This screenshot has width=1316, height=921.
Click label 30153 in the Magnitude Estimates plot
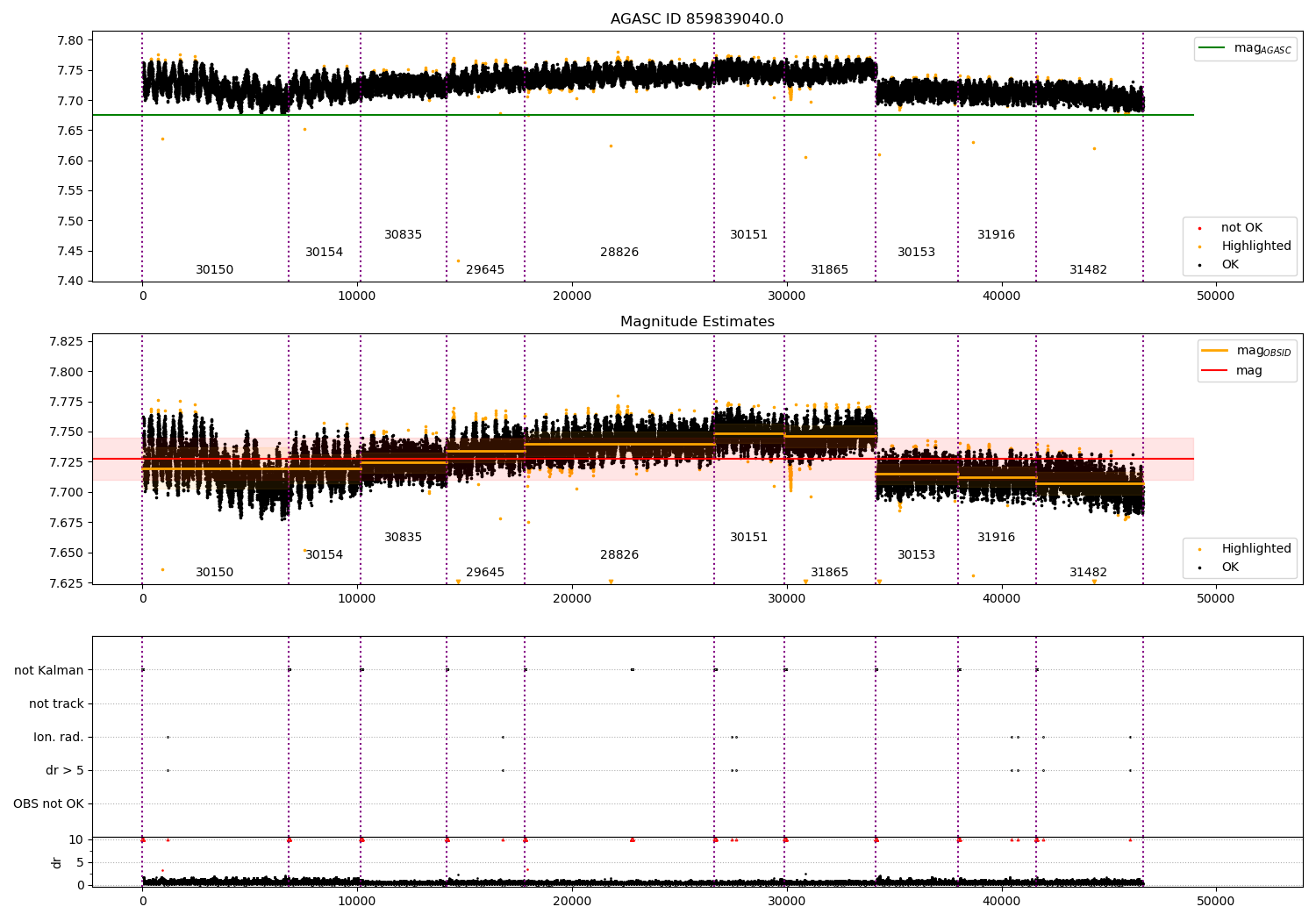click(916, 555)
